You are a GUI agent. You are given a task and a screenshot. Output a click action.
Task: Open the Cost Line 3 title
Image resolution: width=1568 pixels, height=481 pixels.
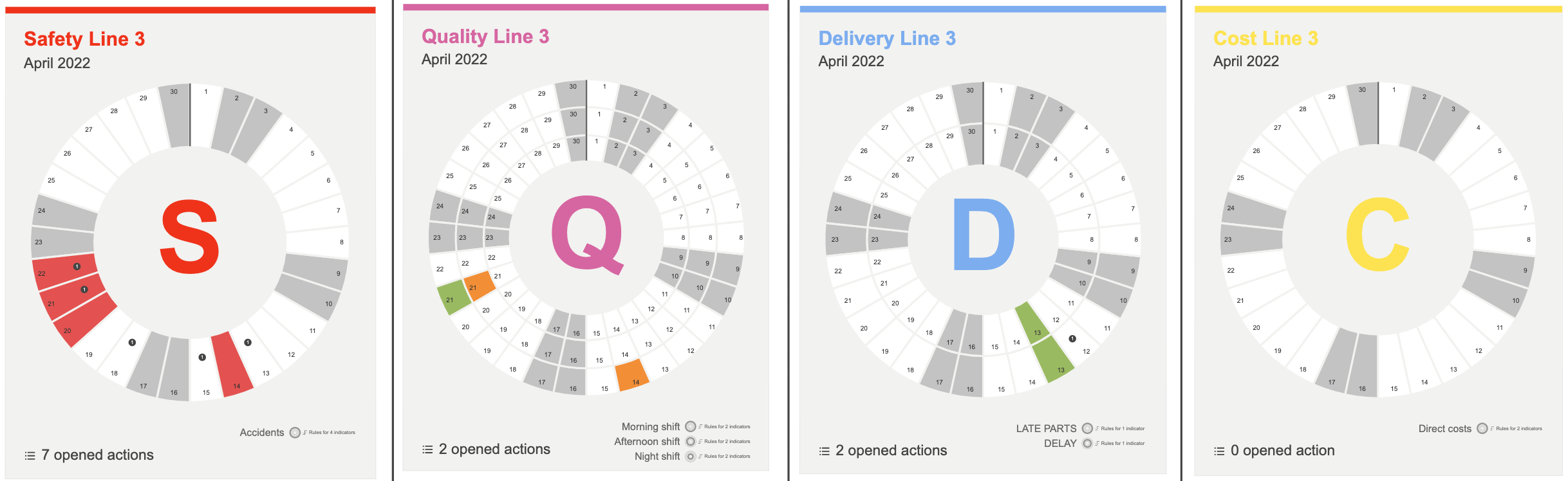1265,39
